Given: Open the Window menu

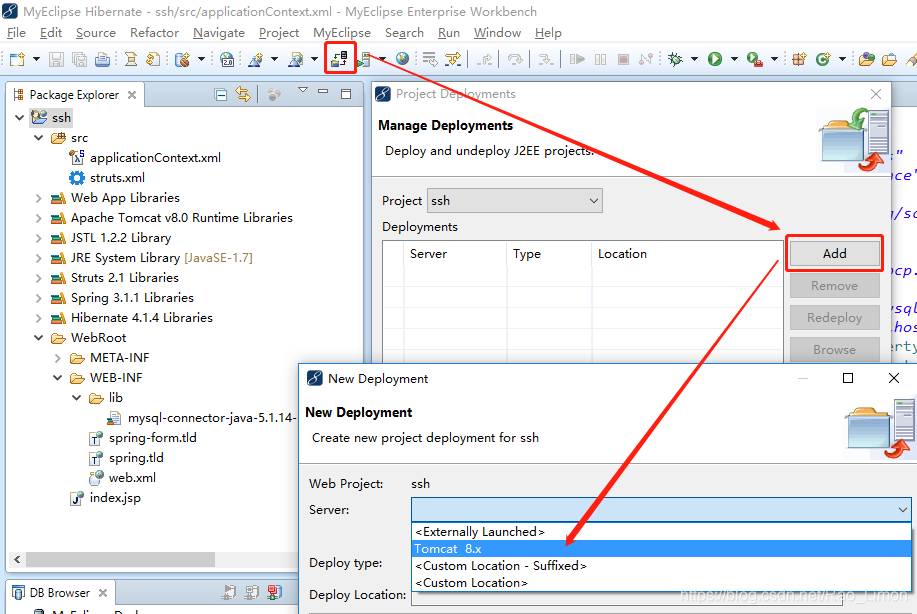Looking at the screenshot, I should [x=497, y=33].
